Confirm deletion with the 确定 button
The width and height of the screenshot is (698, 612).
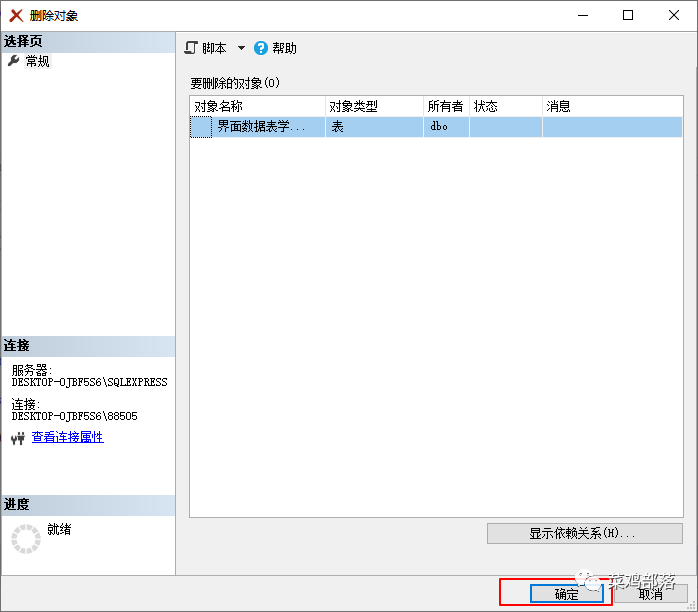pyautogui.click(x=566, y=594)
